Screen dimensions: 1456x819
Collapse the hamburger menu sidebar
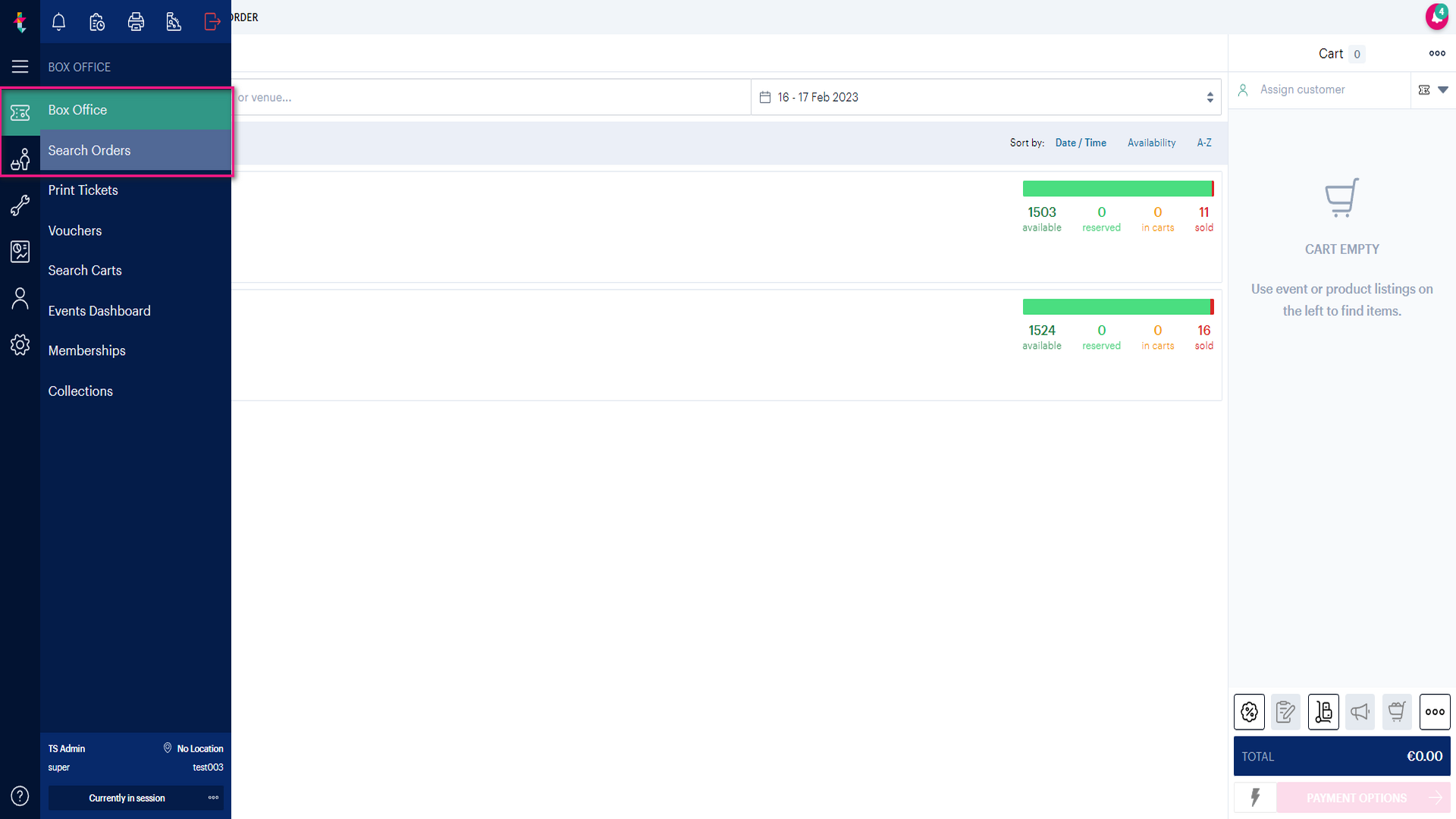point(20,67)
